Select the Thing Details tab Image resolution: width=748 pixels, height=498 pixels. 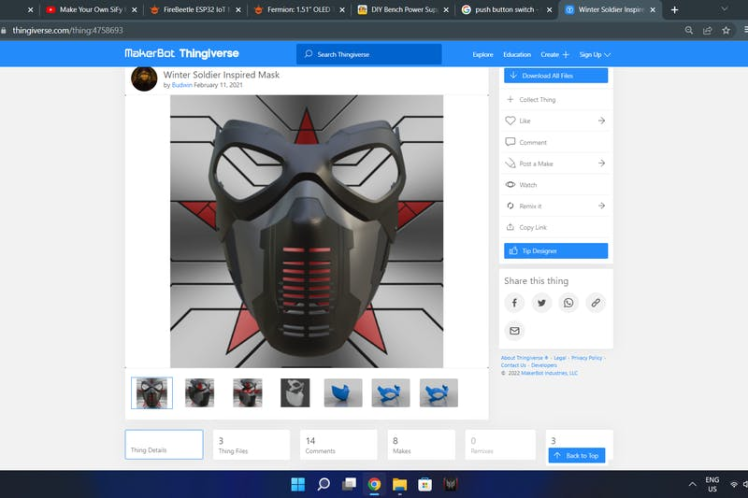[164, 445]
